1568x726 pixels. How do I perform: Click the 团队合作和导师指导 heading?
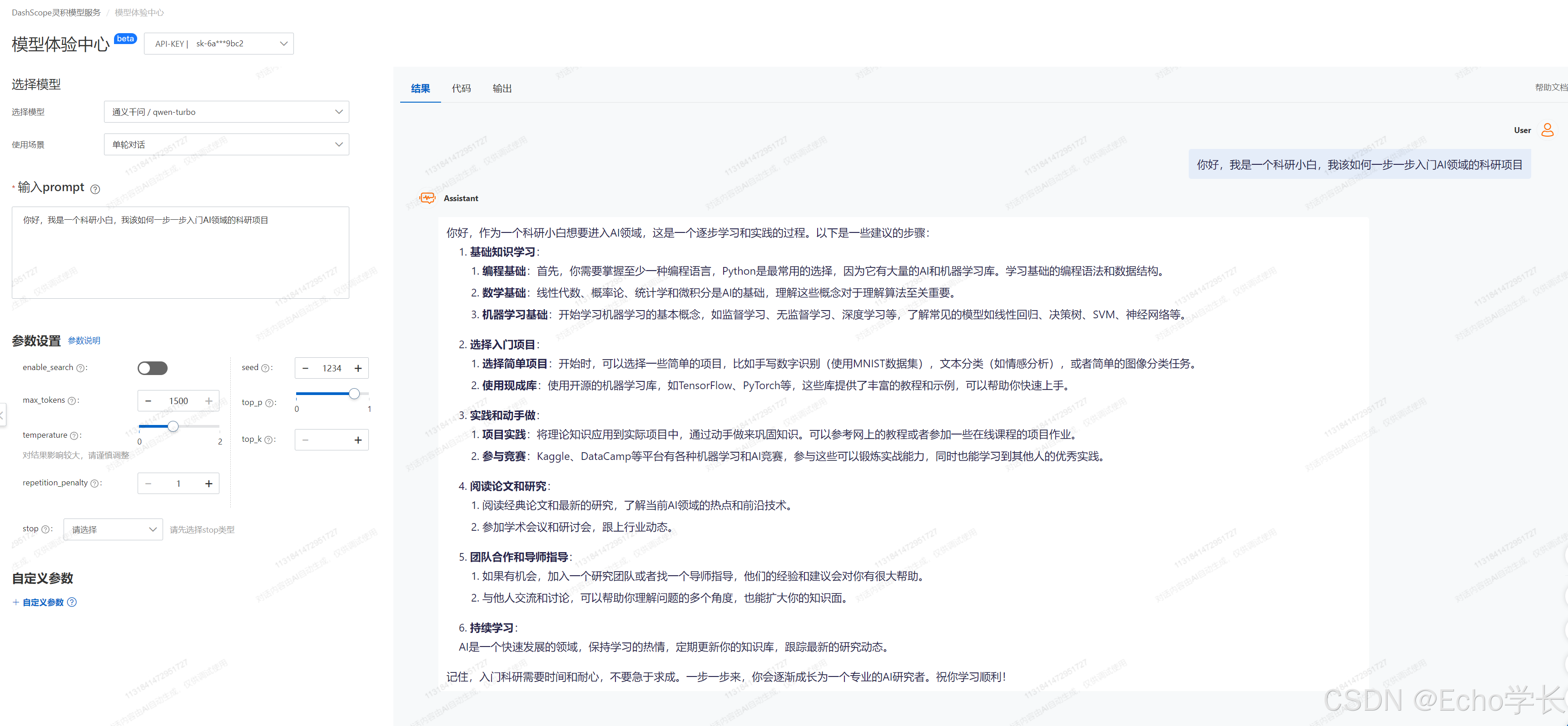pos(519,557)
